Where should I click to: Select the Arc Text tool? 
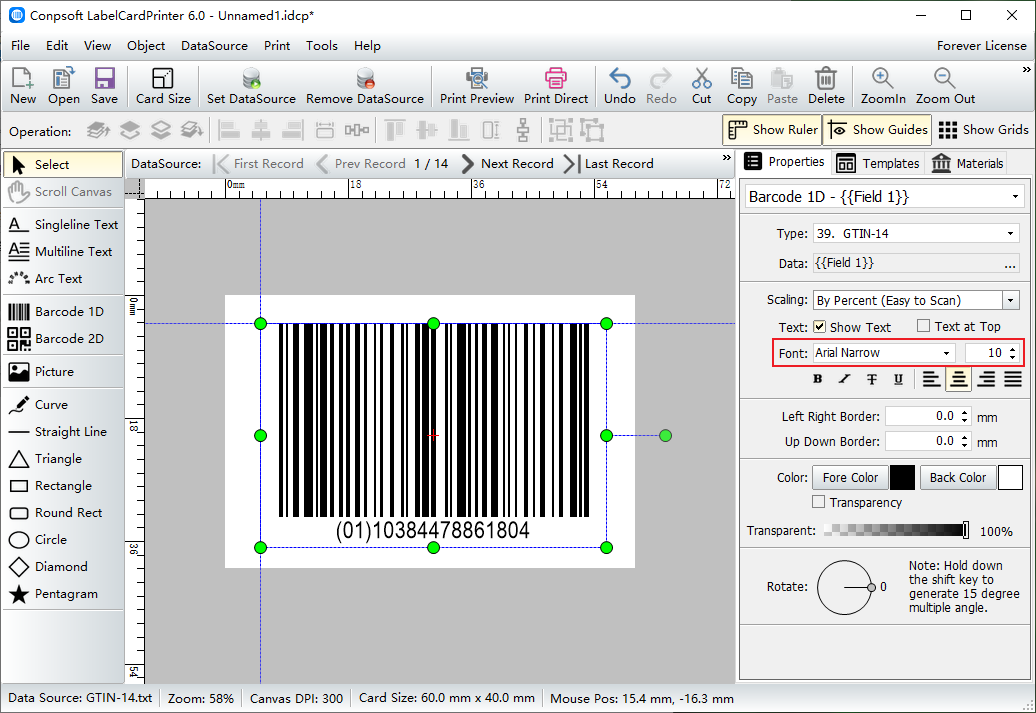[x=63, y=279]
